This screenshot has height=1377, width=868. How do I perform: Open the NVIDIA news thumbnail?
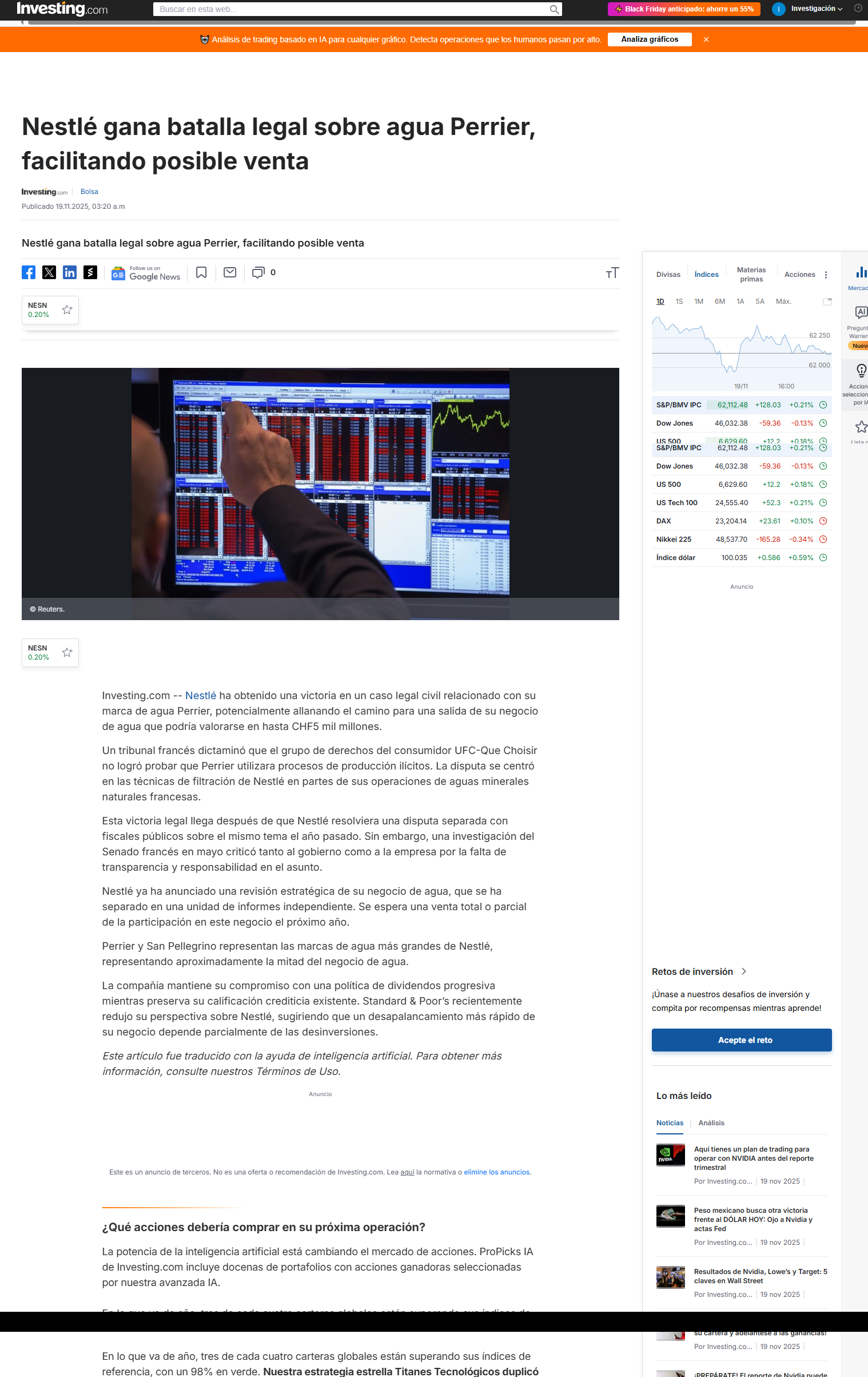(x=671, y=1155)
